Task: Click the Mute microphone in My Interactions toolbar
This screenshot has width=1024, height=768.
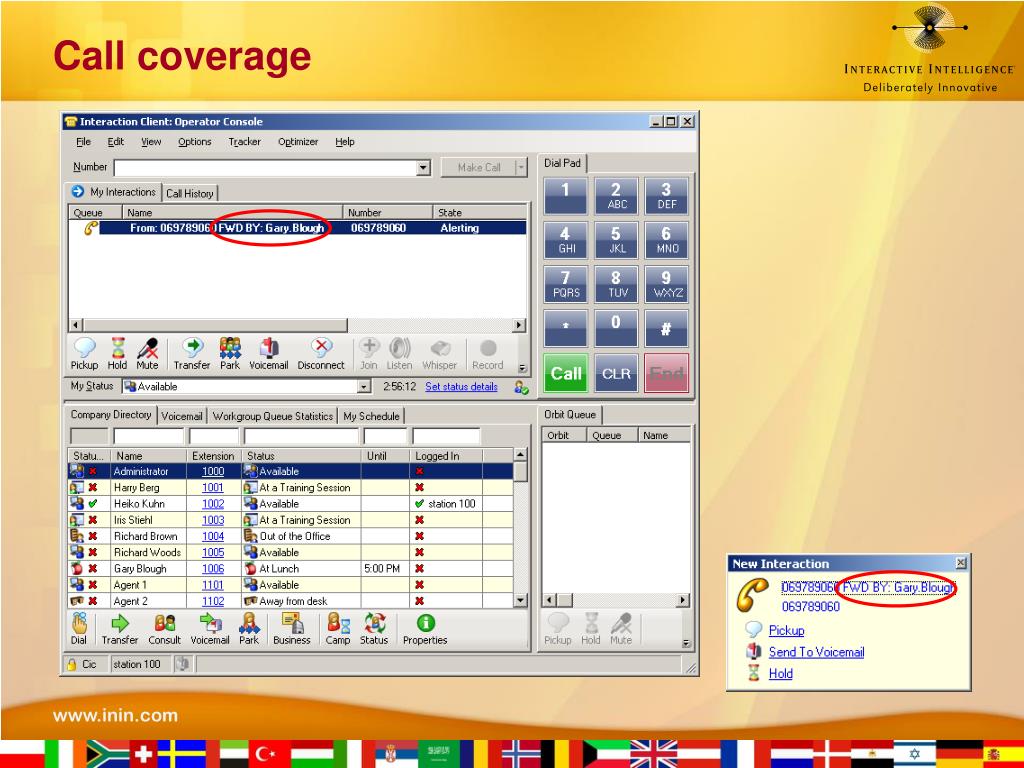Action: click(x=148, y=354)
